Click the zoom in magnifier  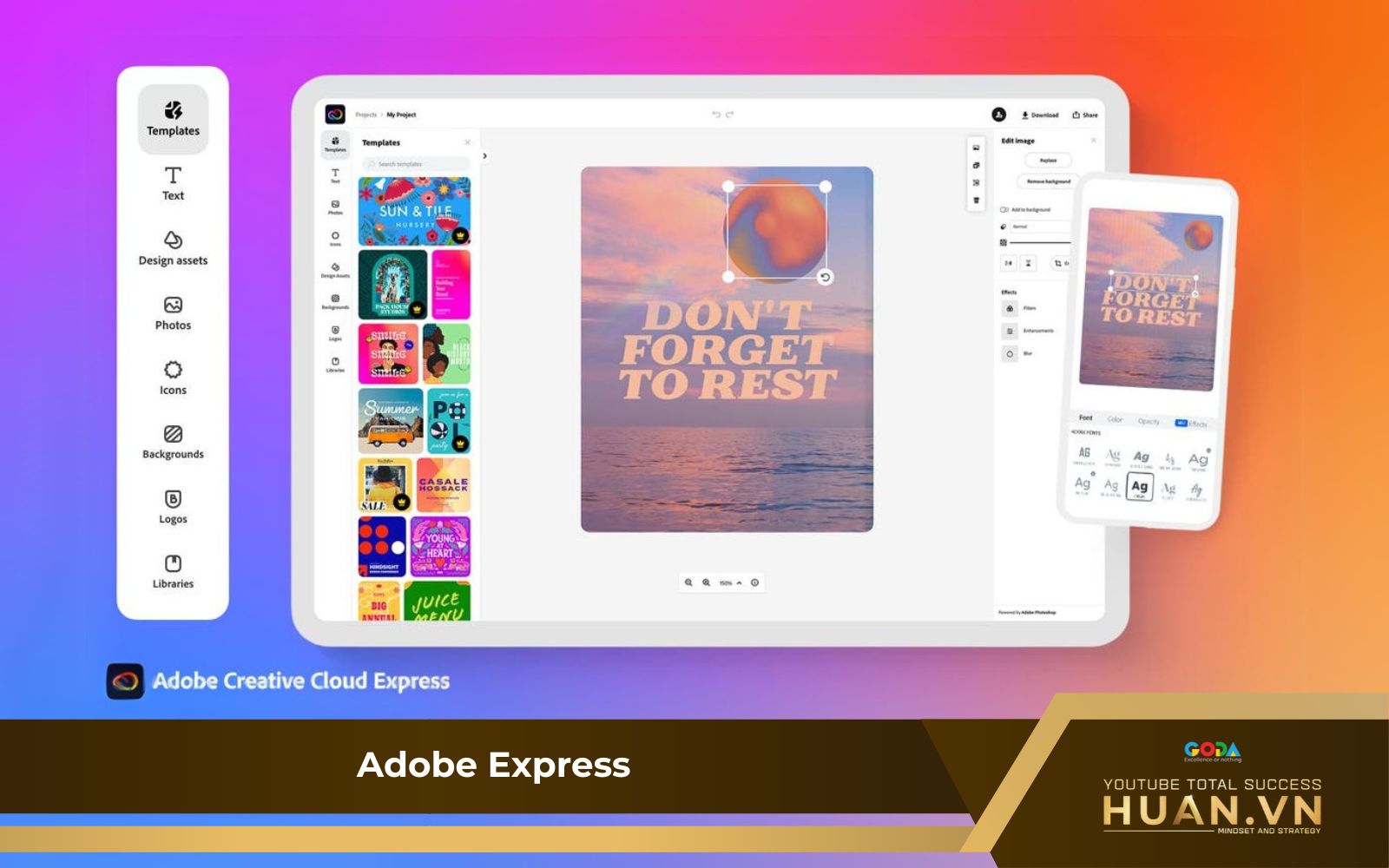tap(706, 583)
